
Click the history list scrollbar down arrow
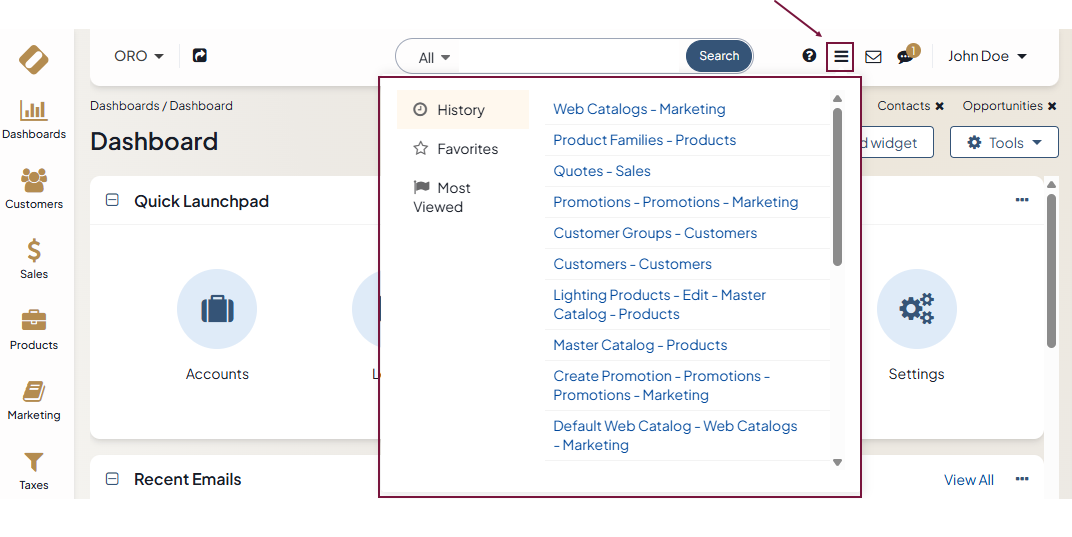[x=837, y=462]
